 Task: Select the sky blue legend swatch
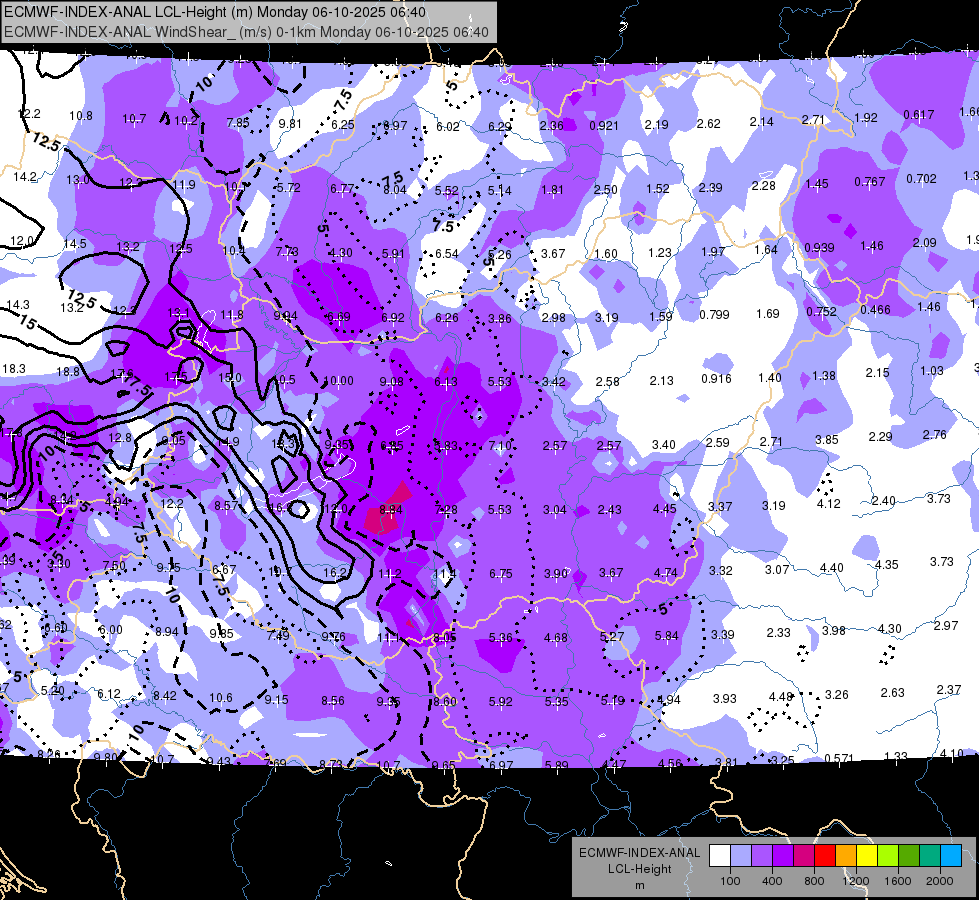(x=951, y=856)
